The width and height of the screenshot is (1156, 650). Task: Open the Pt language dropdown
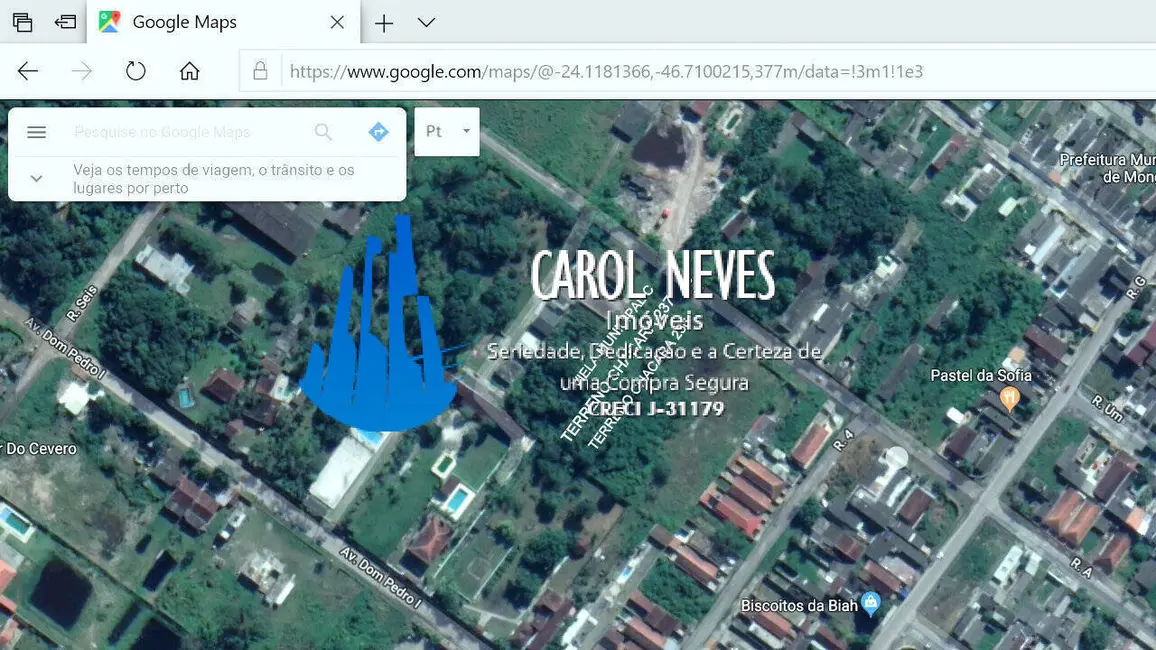click(x=446, y=131)
